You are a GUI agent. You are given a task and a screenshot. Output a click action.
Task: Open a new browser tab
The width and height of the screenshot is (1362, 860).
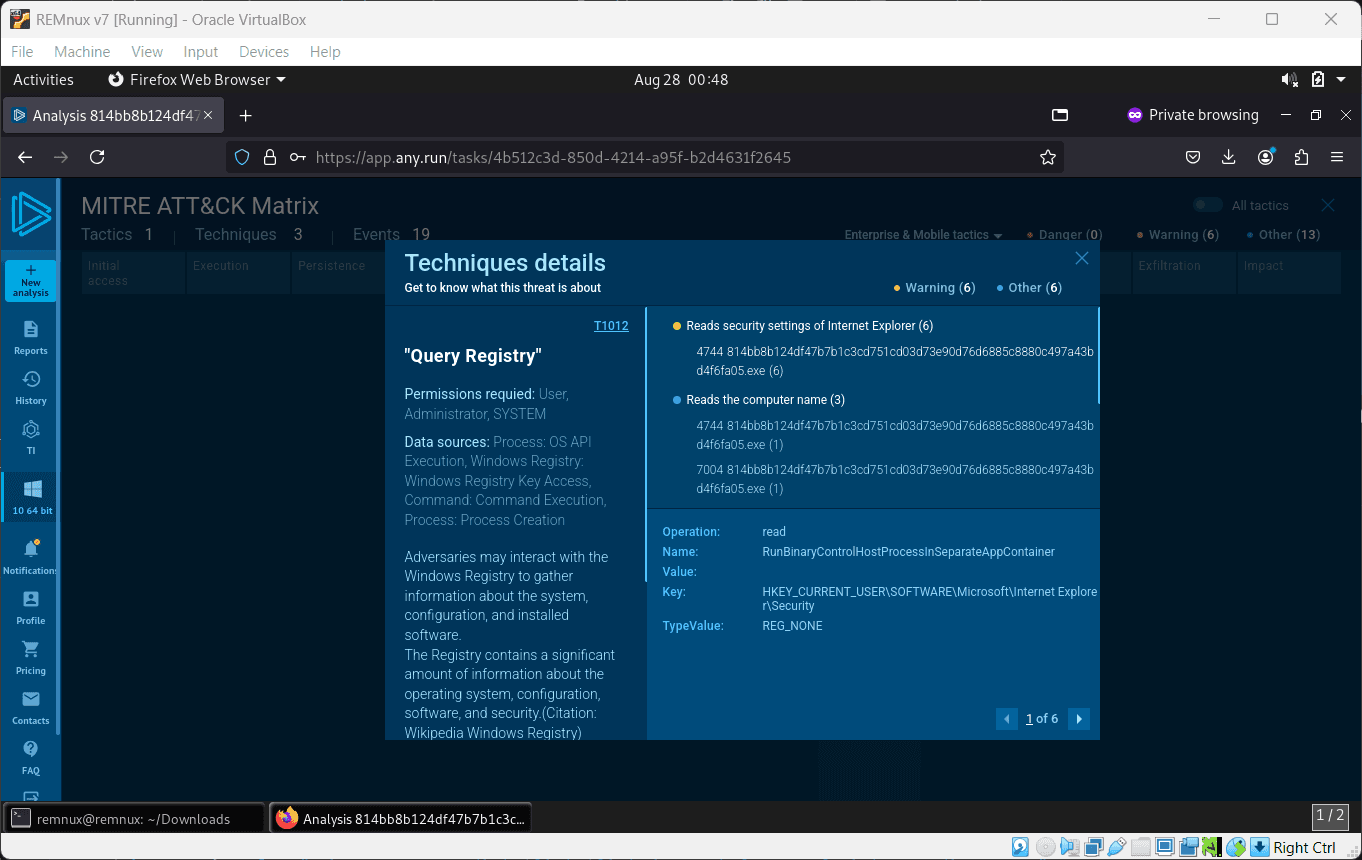pos(245,115)
